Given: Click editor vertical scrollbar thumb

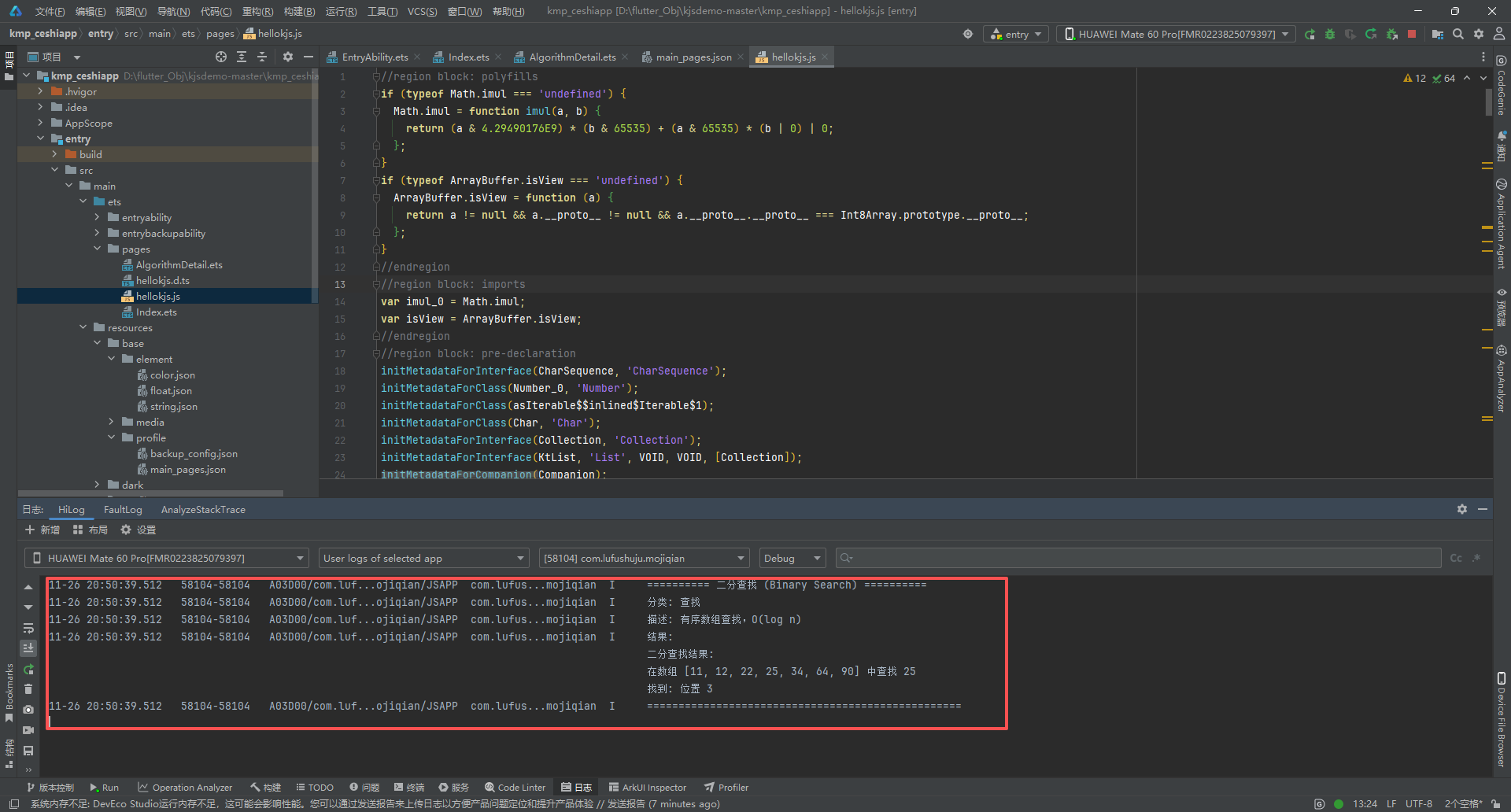Looking at the screenshot, I should 1488,102.
